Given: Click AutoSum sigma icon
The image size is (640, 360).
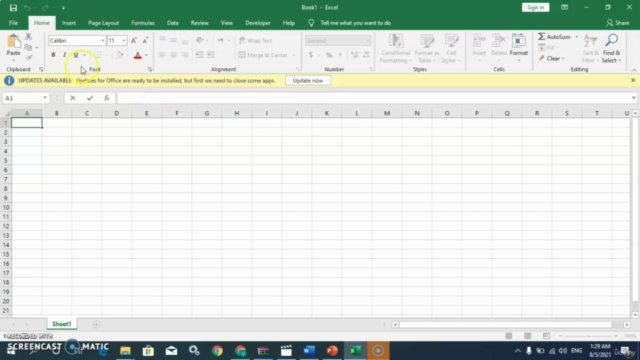Looking at the screenshot, I should point(542,37).
